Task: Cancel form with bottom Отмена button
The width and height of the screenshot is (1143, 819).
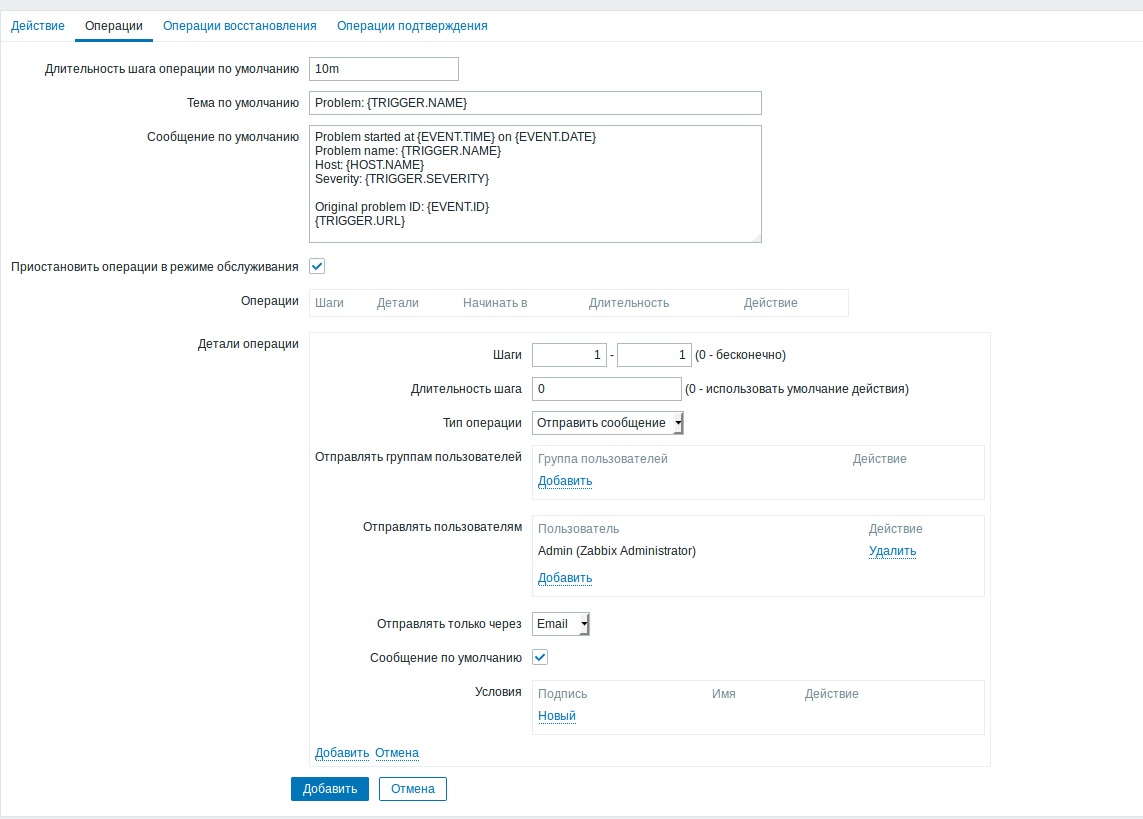Action: 412,788
